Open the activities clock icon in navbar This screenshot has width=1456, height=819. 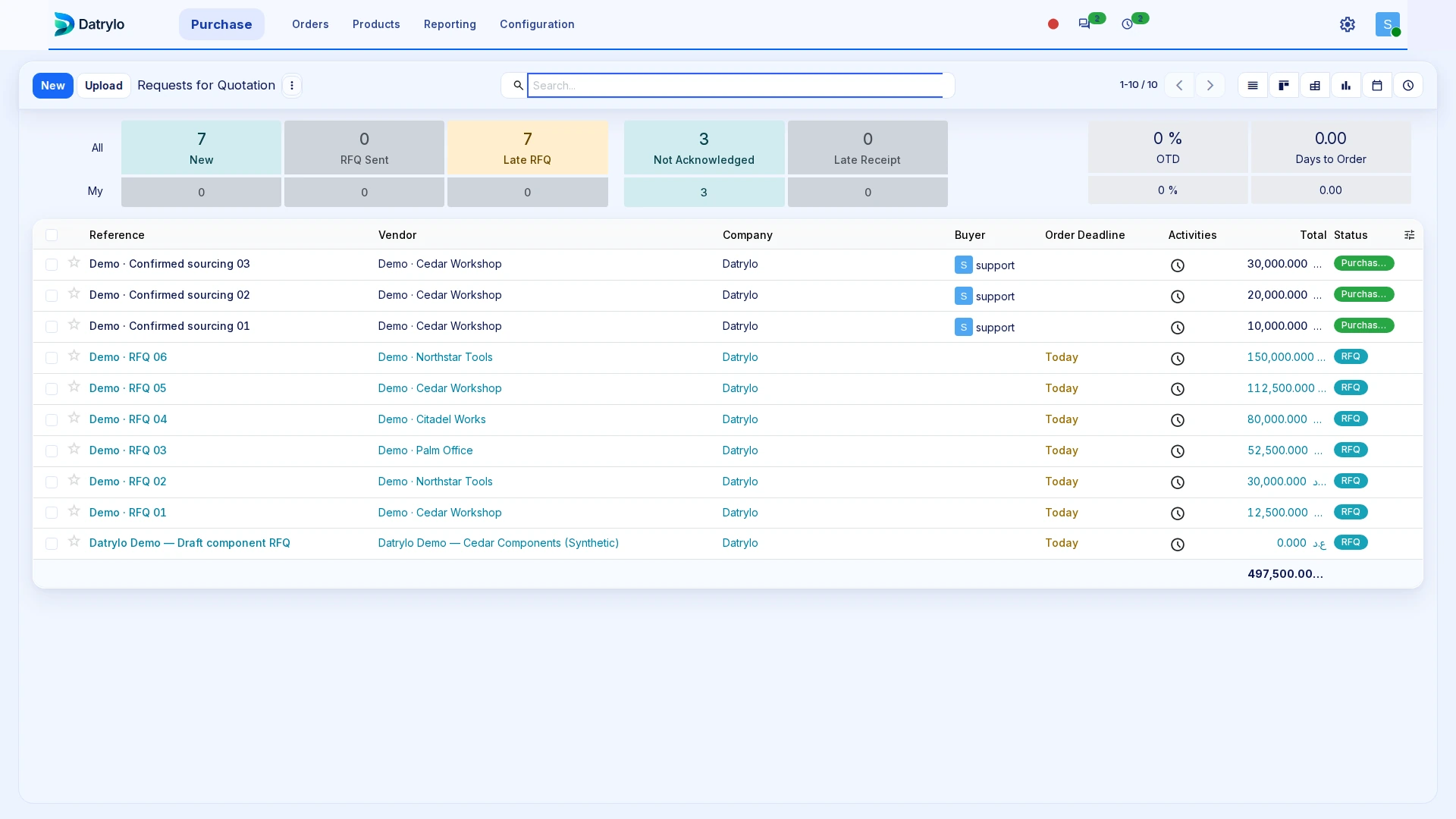1128,24
